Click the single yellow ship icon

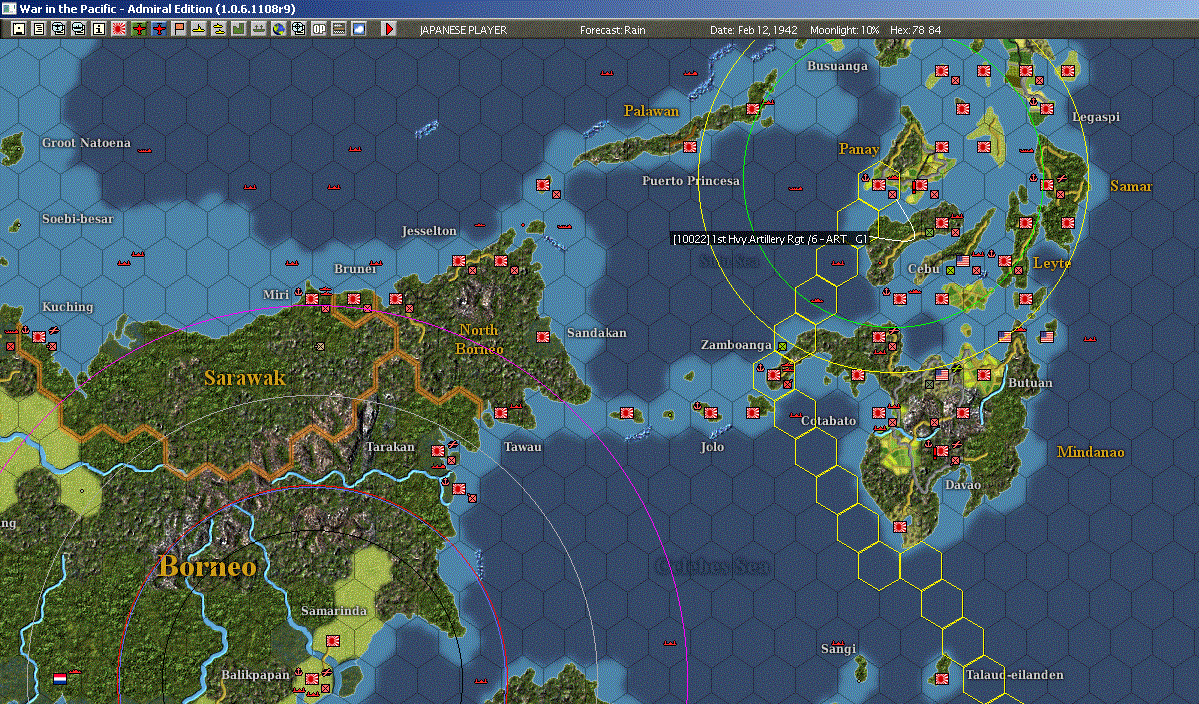199,29
